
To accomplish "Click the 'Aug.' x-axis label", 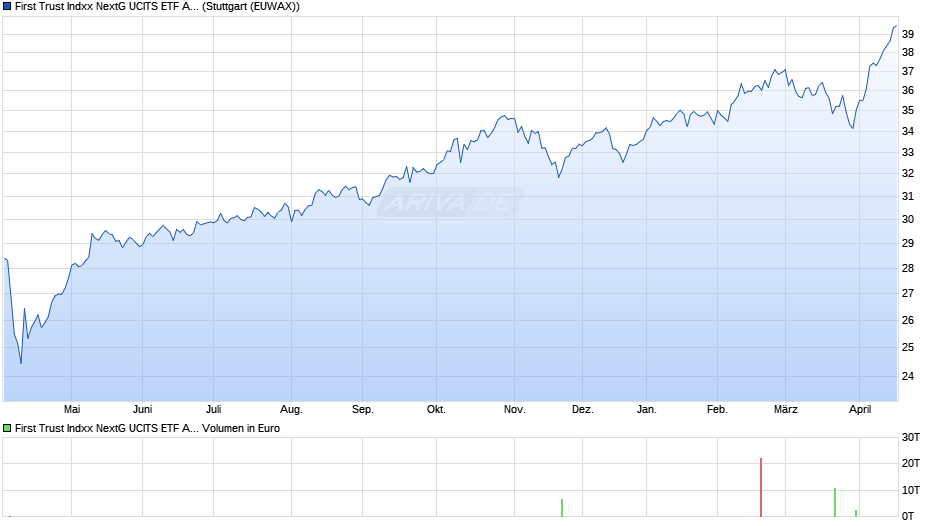I will (x=291, y=409).
